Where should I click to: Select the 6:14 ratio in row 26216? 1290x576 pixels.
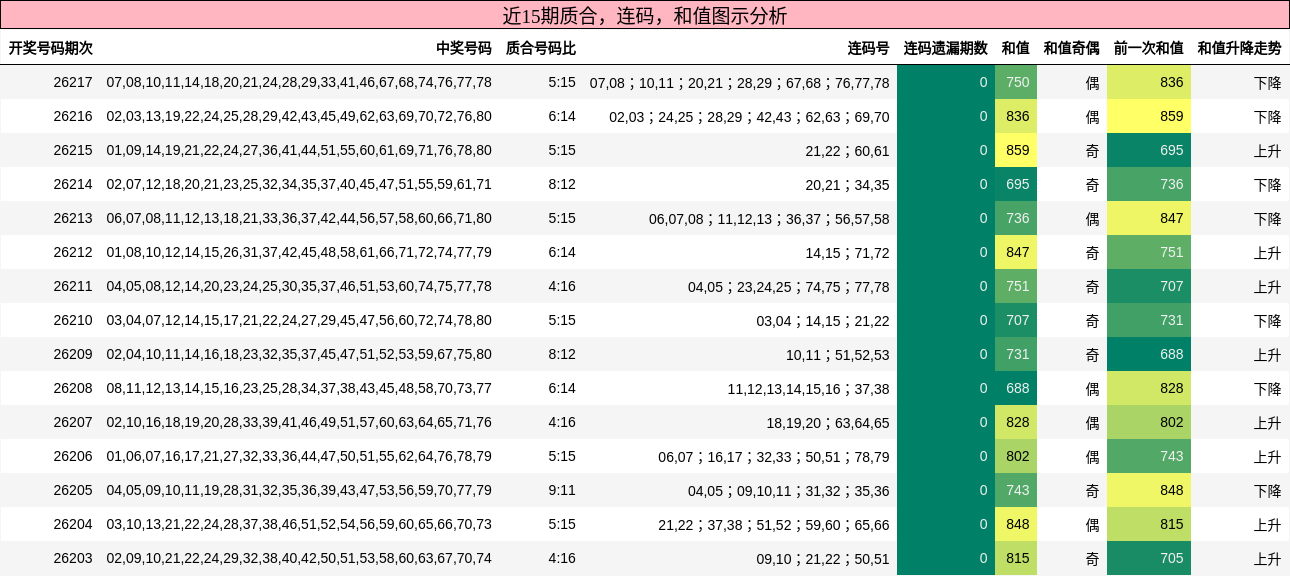coord(562,116)
